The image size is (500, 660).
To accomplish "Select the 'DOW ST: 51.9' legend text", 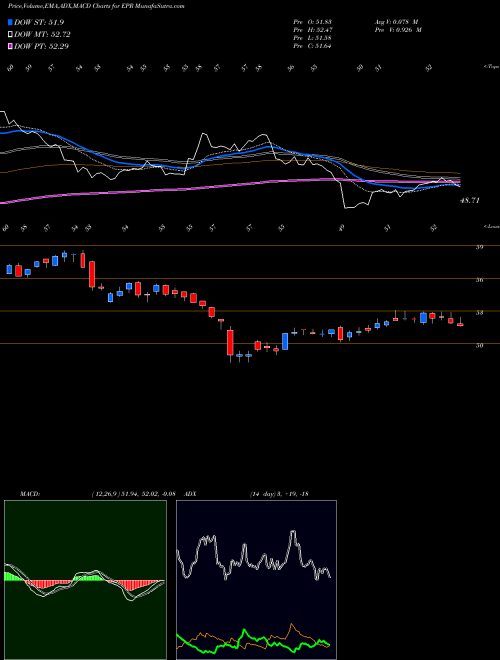I will pyautogui.click(x=39, y=22).
